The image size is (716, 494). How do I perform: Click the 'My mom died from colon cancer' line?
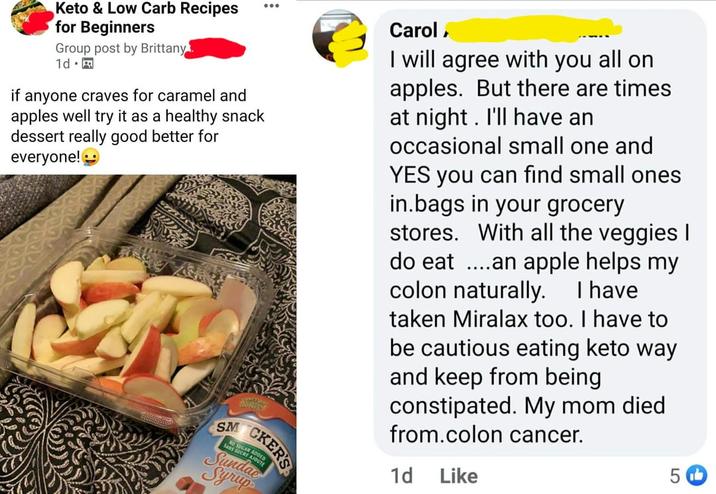pos(527,420)
